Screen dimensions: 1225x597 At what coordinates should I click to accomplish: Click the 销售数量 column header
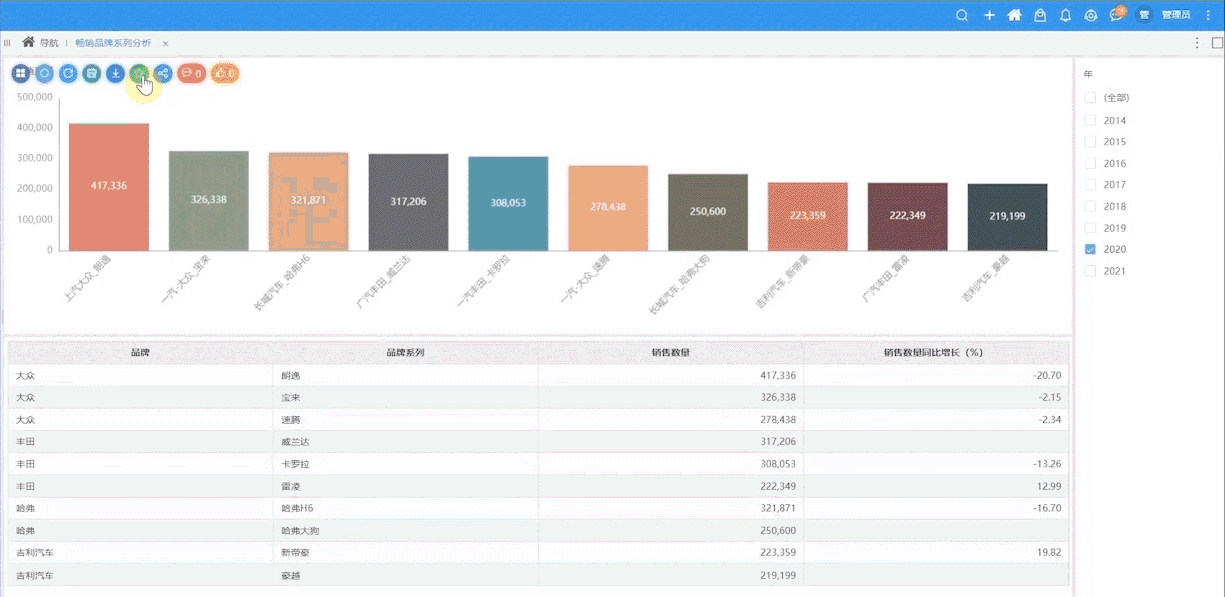671,353
